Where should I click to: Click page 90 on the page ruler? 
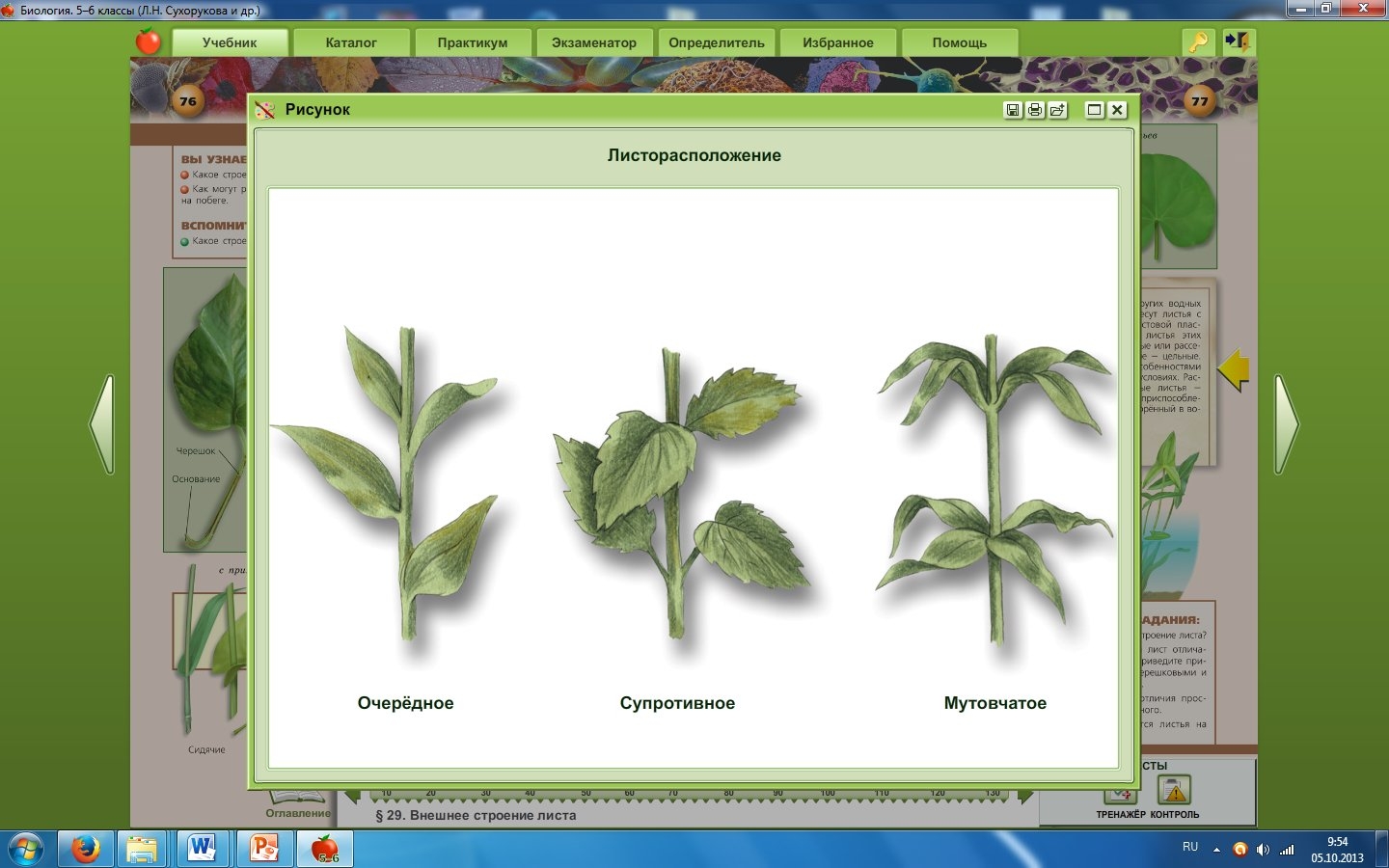click(777, 794)
